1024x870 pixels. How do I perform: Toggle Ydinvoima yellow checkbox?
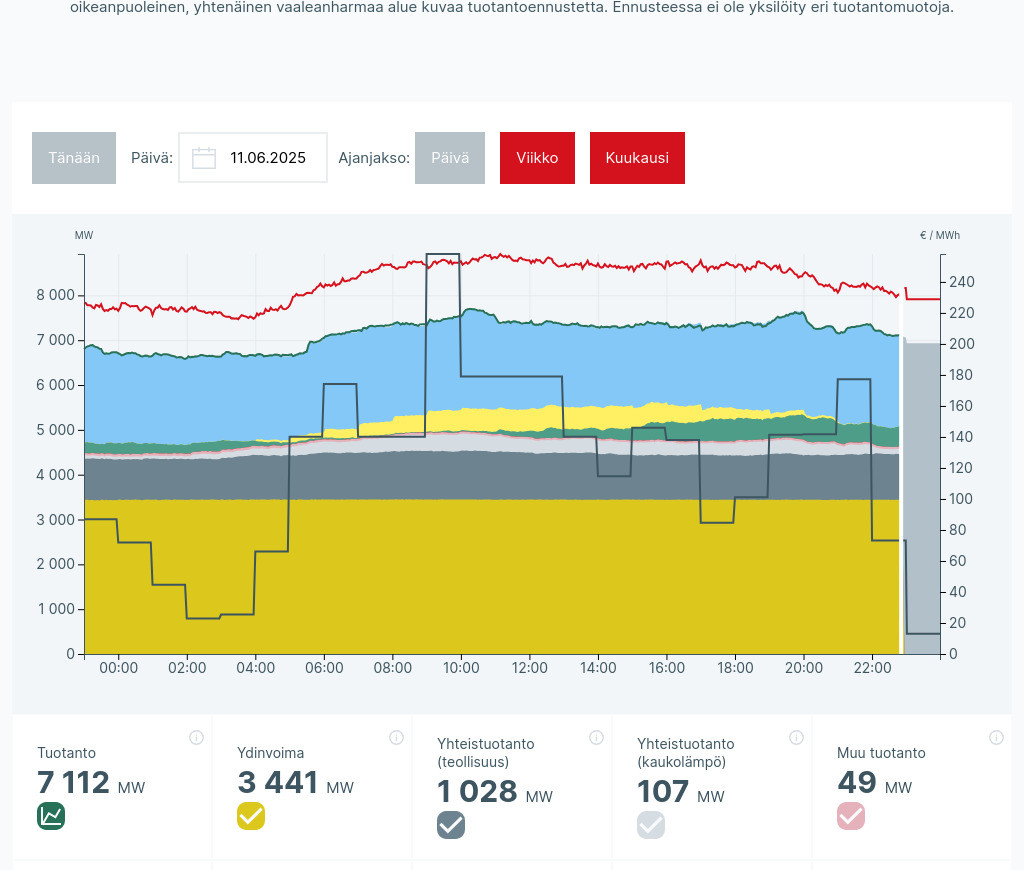[x=251, y=816]
